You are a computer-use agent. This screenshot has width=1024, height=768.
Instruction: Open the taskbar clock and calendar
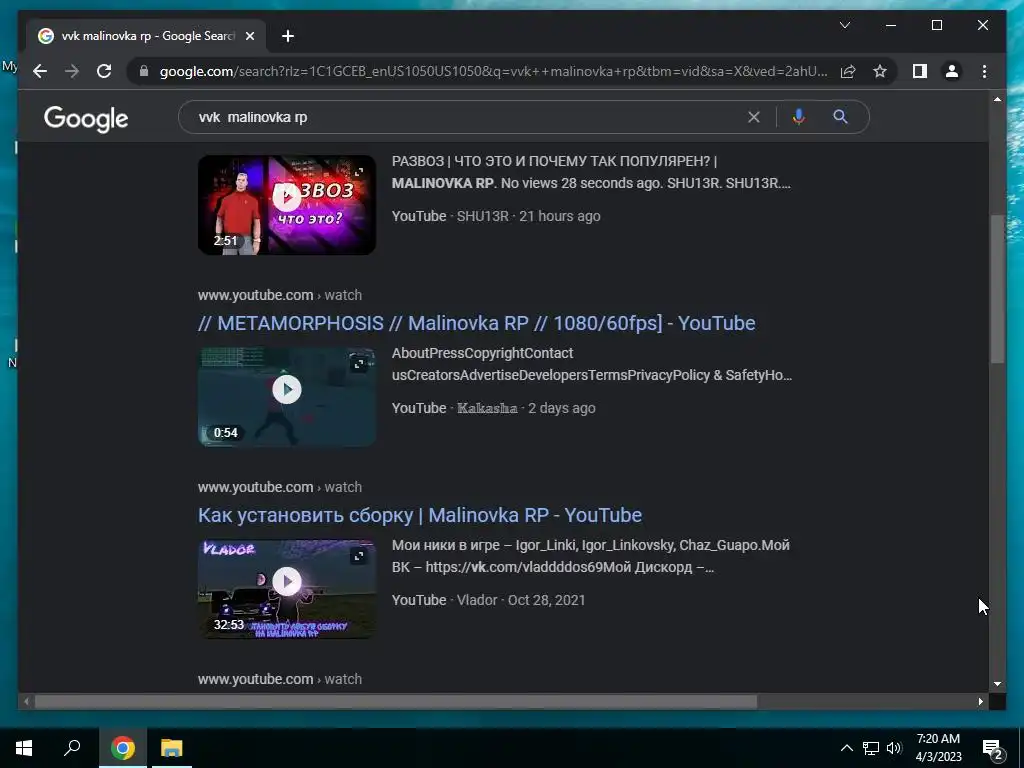point(938,748)
